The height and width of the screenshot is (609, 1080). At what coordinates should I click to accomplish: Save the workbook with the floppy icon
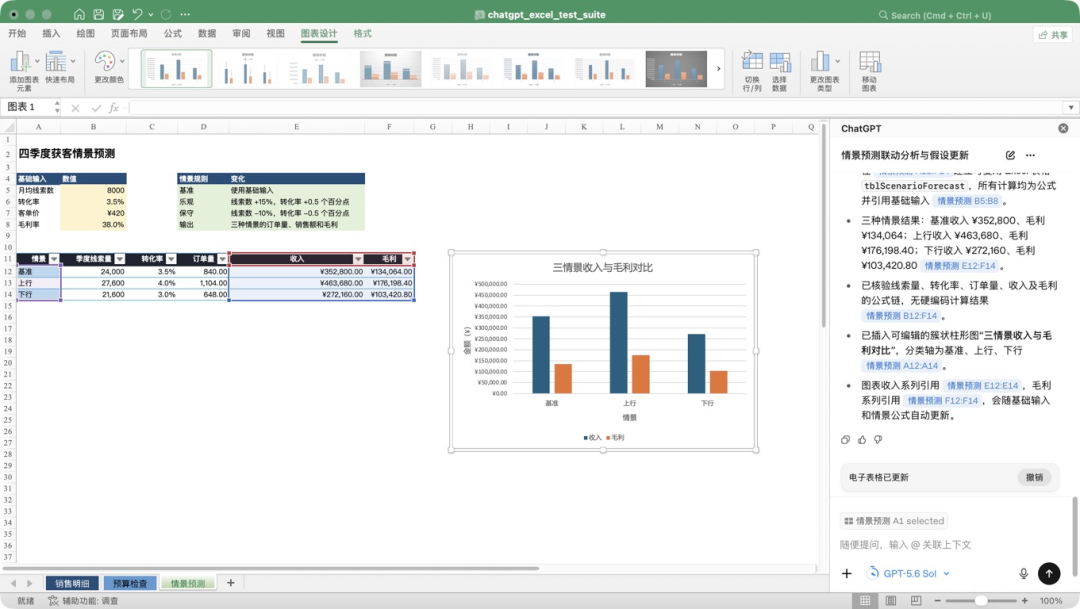pos(98,14)
